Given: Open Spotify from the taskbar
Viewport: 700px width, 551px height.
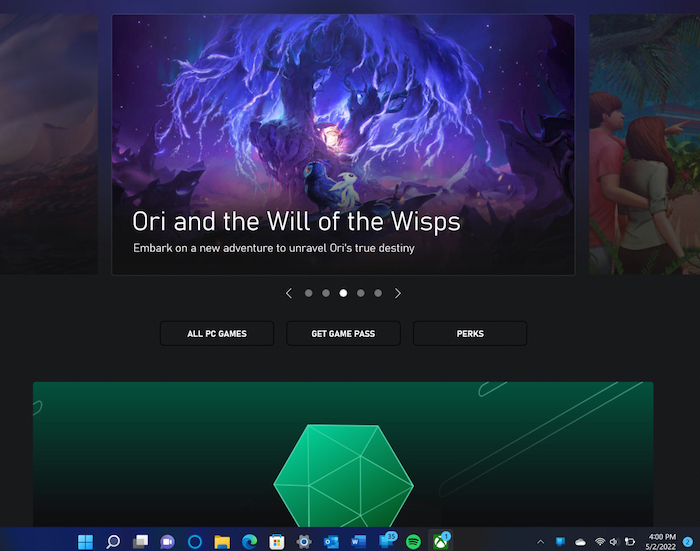Looking at the screenshot, I should 413,542.
